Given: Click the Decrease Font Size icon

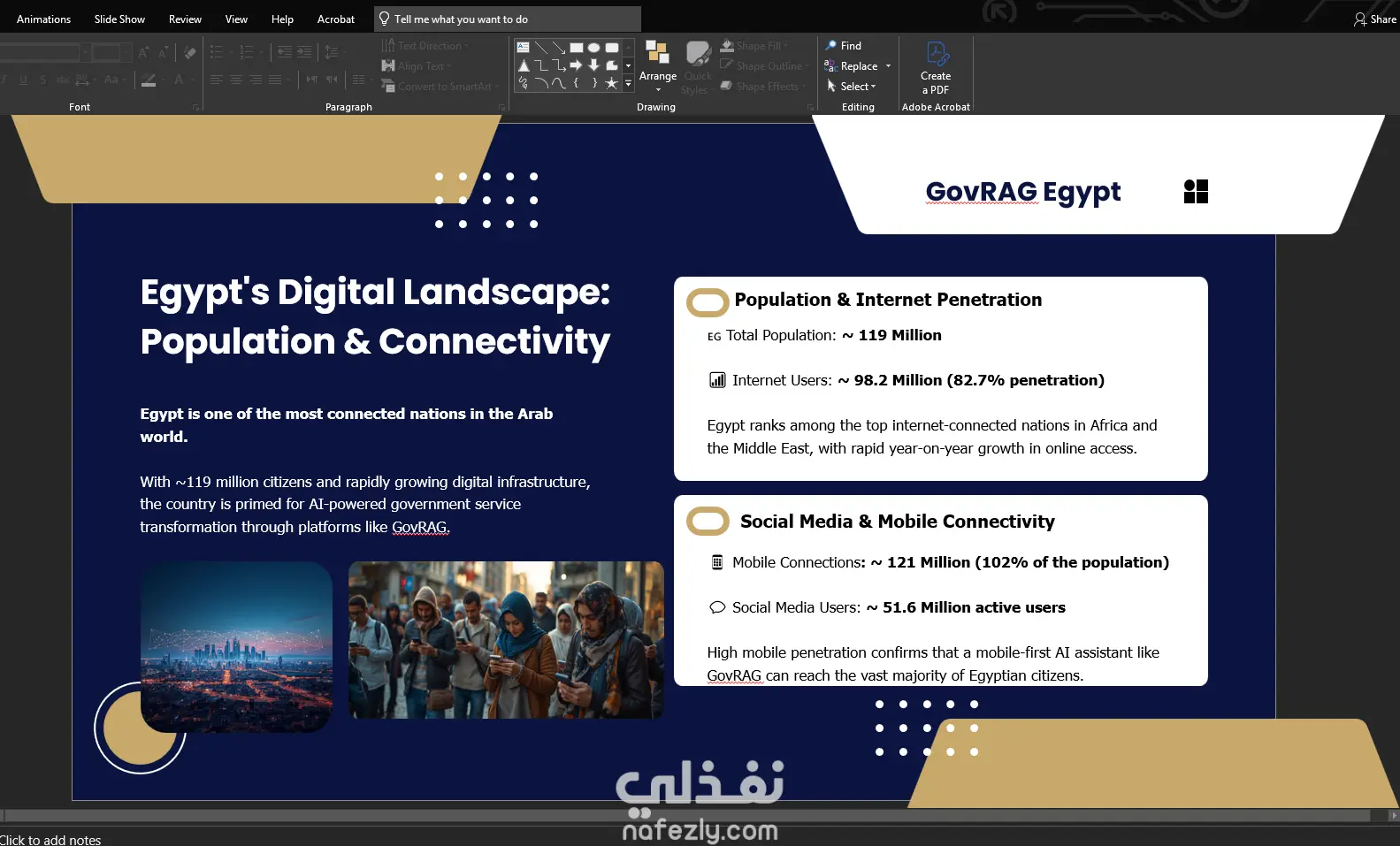Looking at the screenshot, I should coord(163,53).
